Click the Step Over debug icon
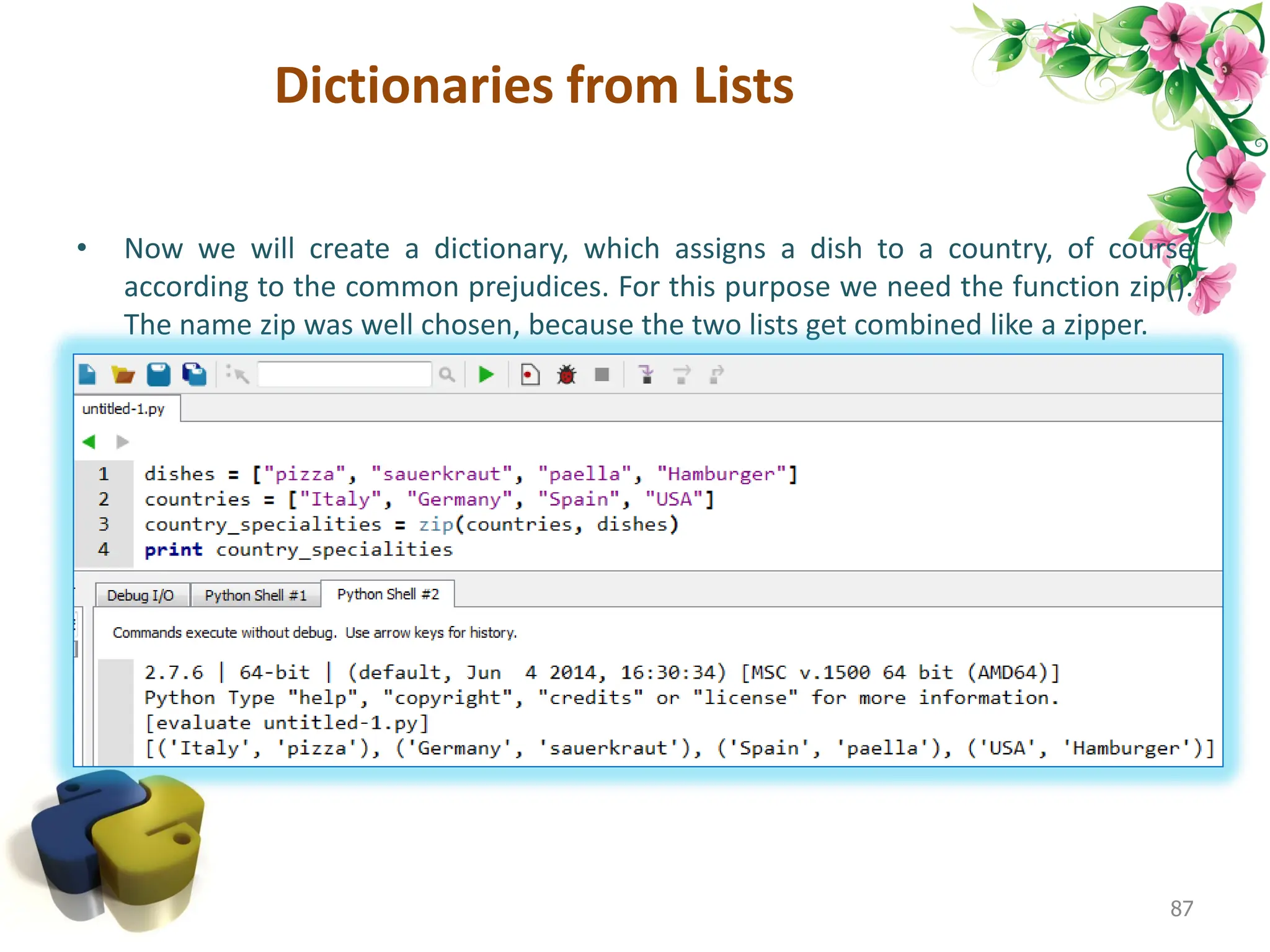This screenshot has width=1270, height=952. [x=682, y=374]
